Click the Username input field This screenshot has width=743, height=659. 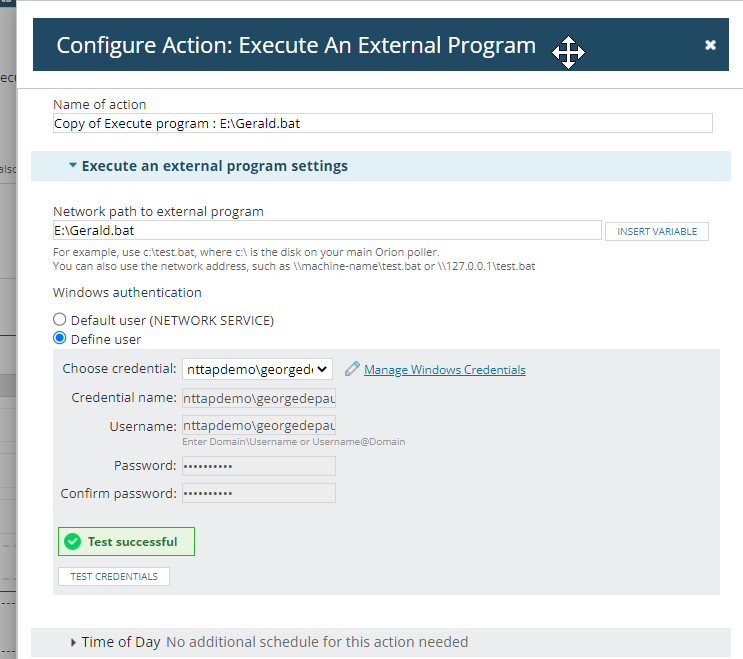click(258, 426)
